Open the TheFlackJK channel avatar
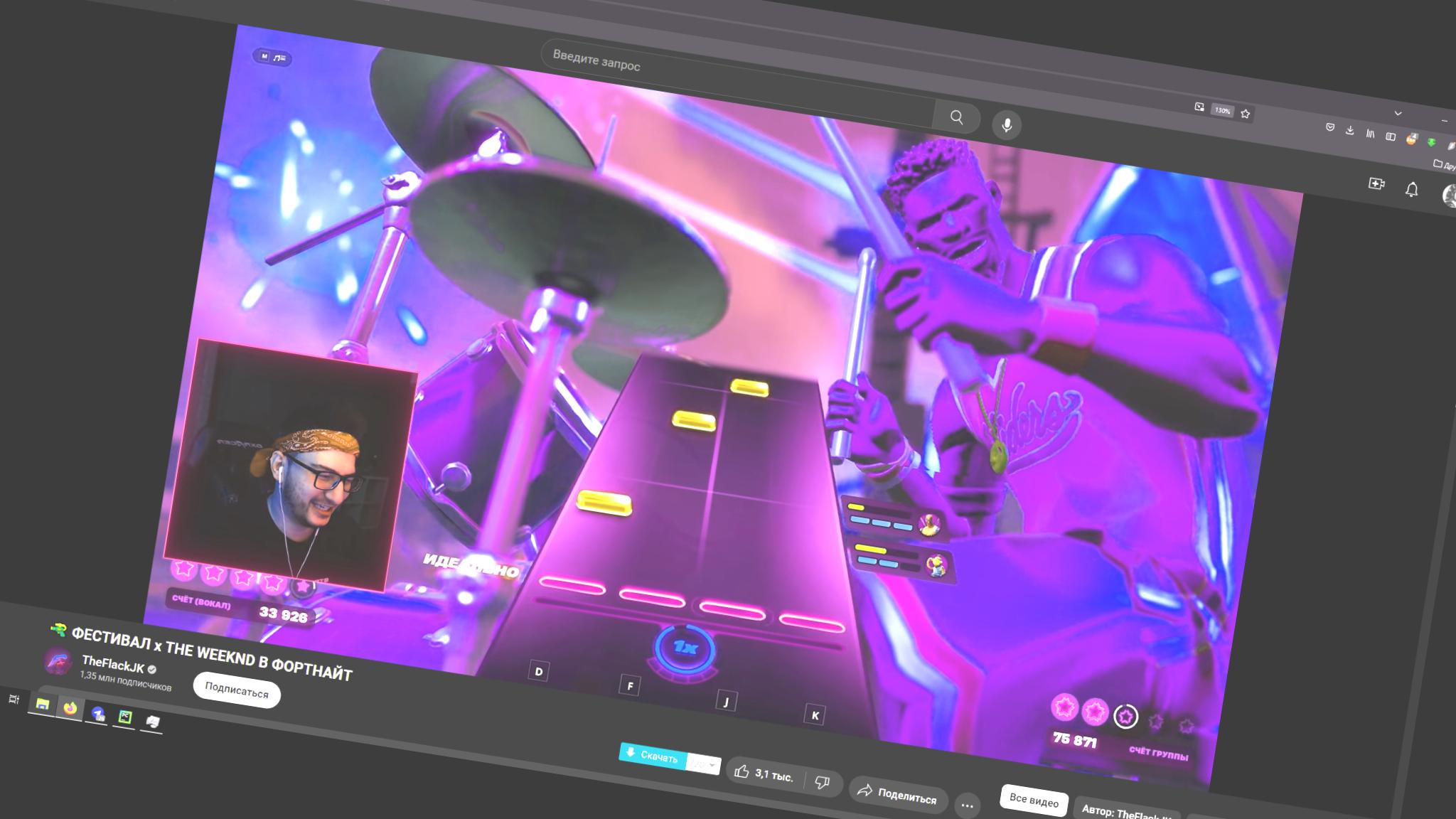The width and height of the screenshot is (1456, 819). click(58, 661)
